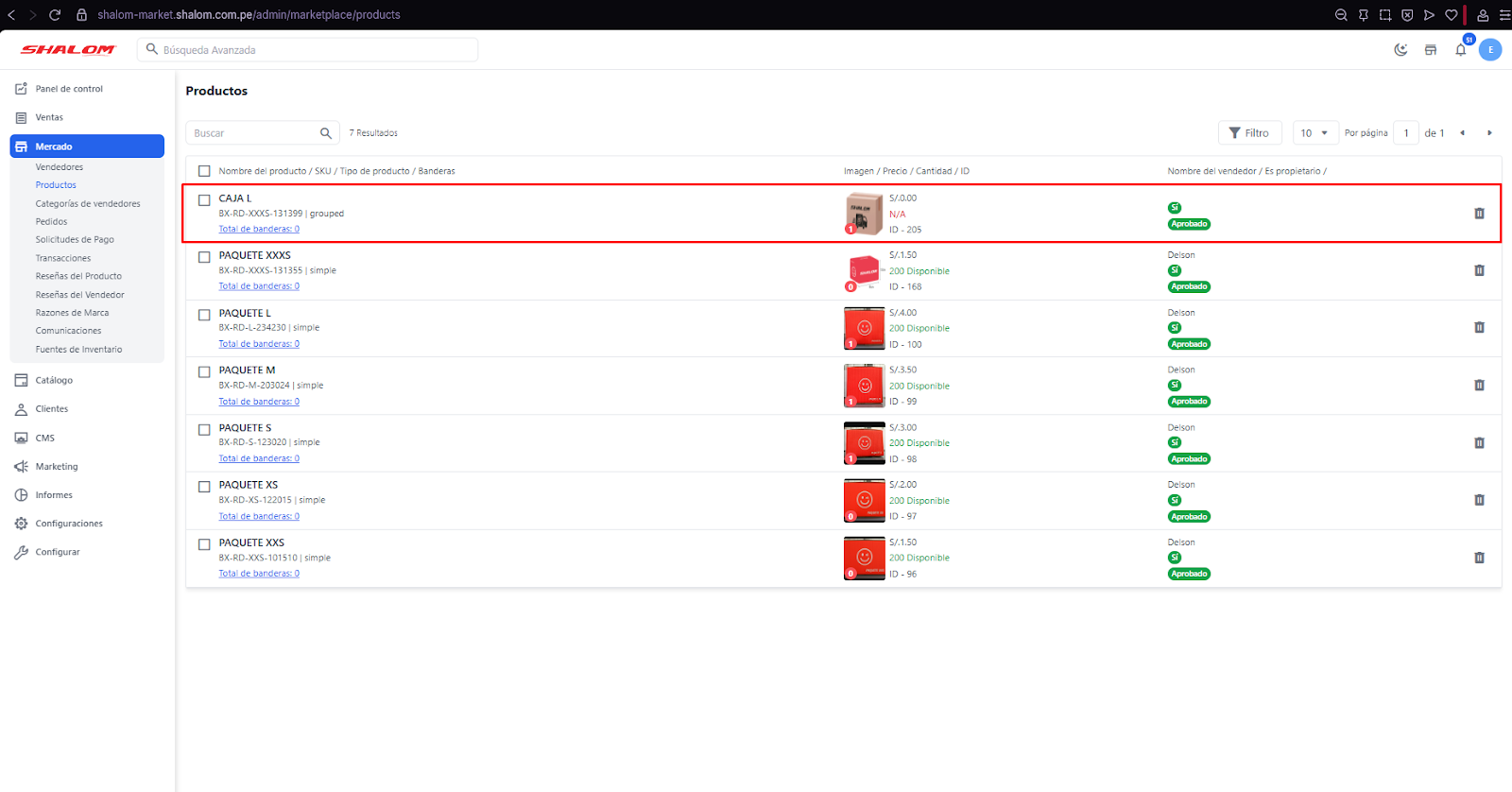Select the PAQUETE S row checkbox

coord(204,430)
